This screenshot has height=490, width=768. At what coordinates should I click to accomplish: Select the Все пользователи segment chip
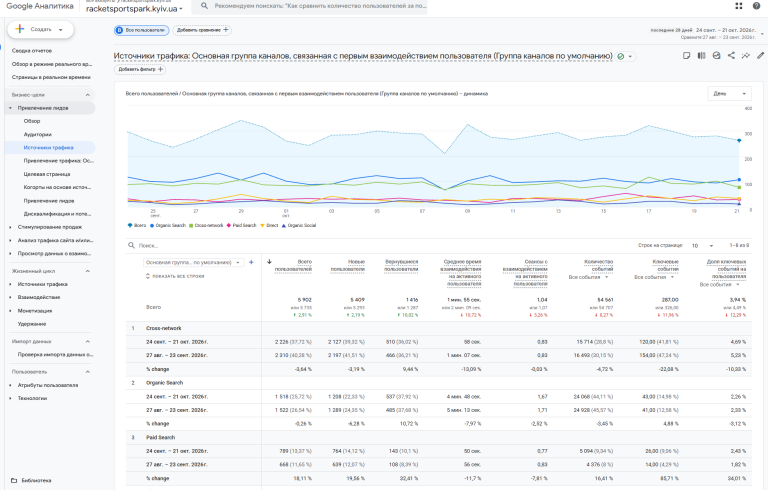(142, 30)
